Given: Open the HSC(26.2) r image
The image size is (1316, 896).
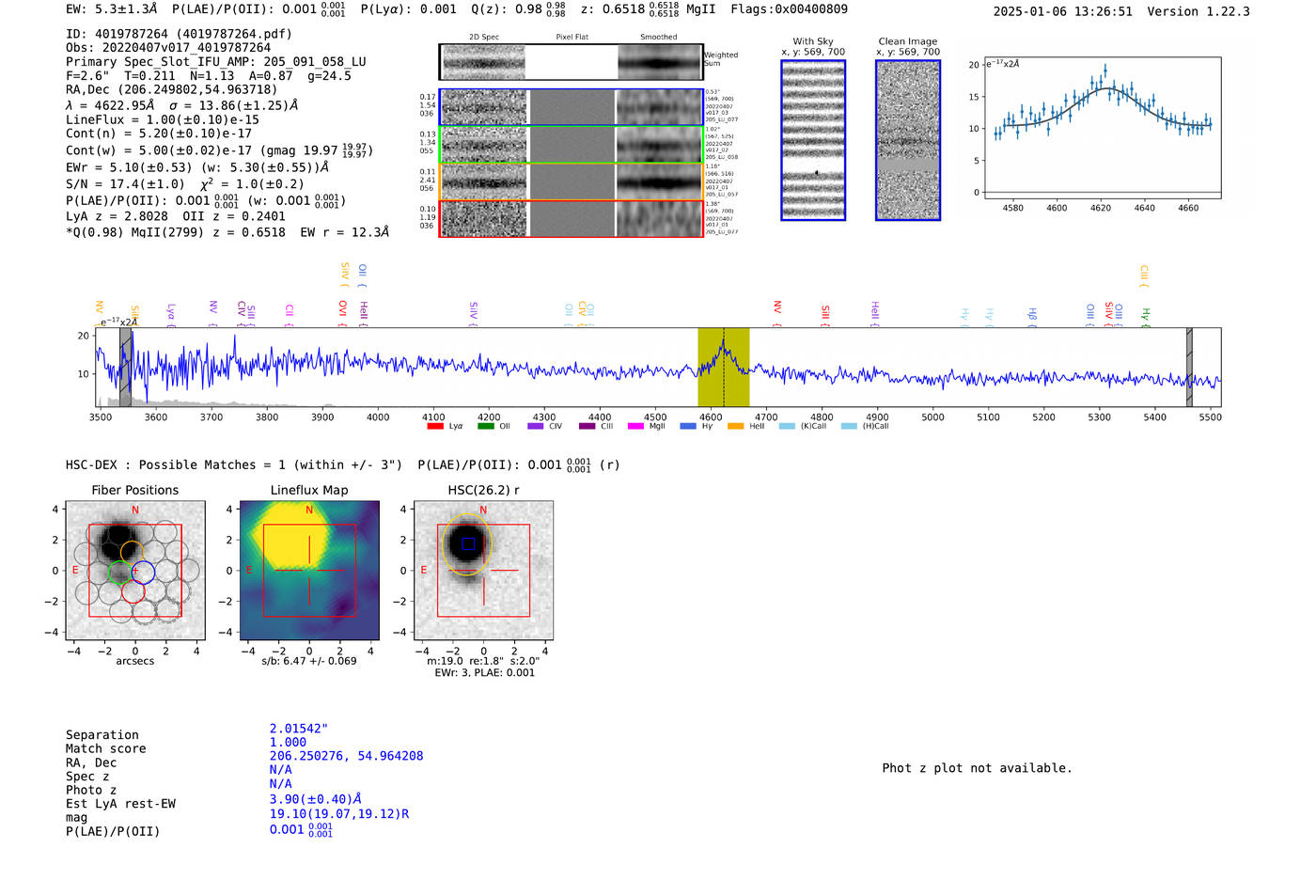Looking at the screenshot, I should point(483,571).
